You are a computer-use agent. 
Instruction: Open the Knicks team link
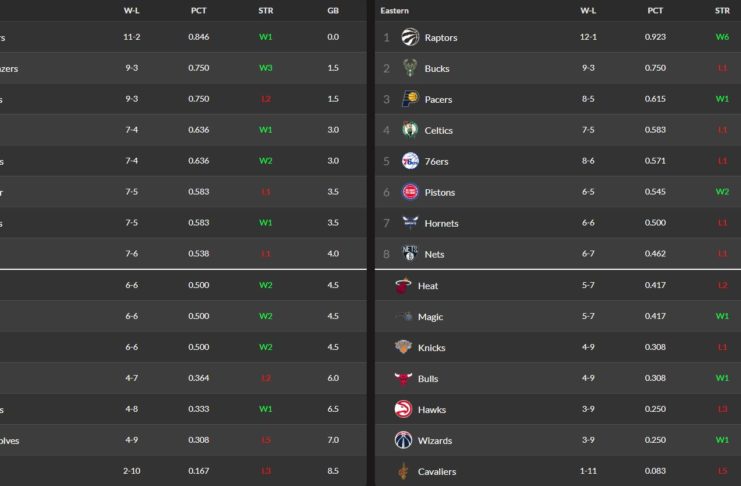click(434, 348)
